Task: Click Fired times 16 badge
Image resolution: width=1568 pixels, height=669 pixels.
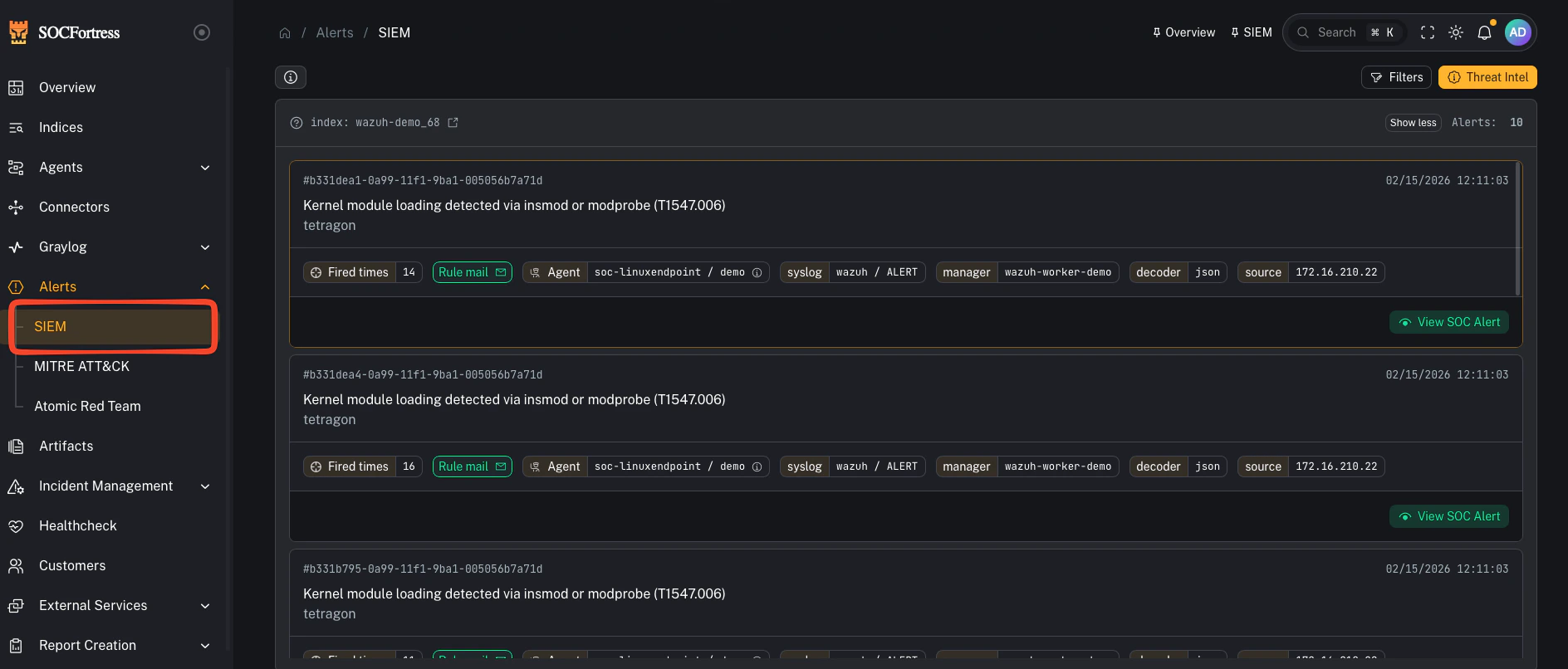Action: [363, 466]
